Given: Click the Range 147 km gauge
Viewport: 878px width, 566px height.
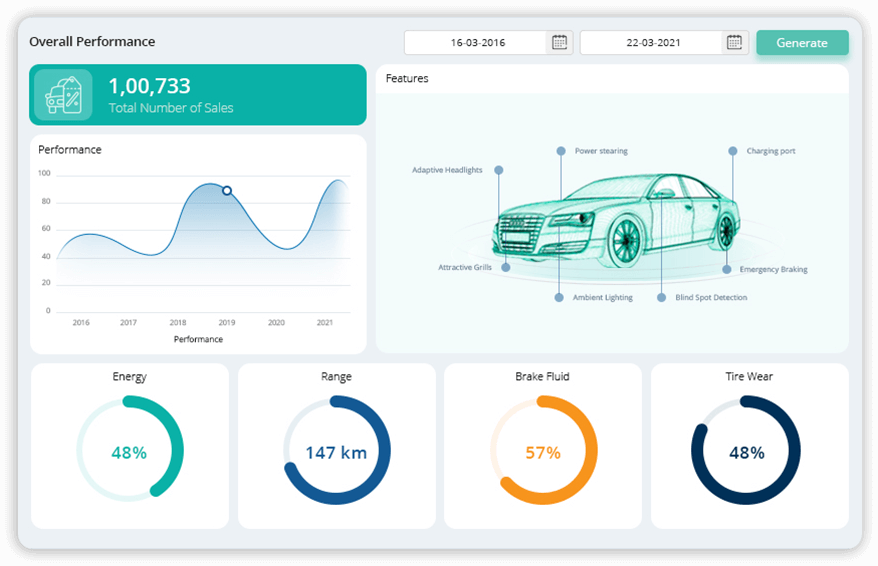Looking at the screenshot, I should coord(336,451).
